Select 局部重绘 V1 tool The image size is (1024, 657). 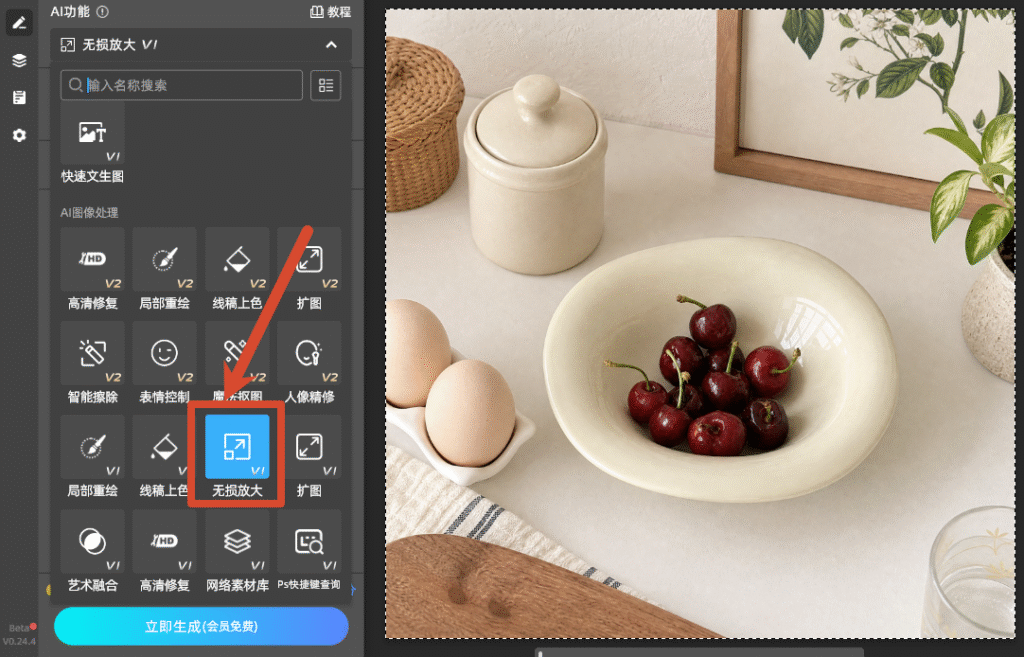tap(92, 457)
